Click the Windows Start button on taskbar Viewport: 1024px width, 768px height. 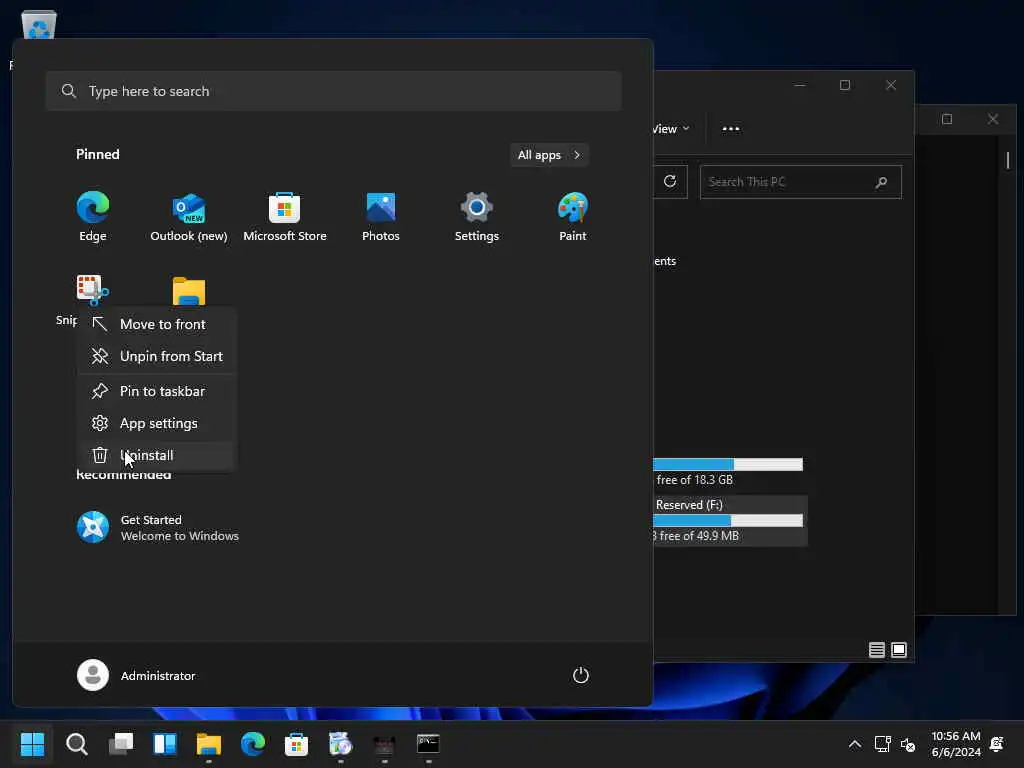32,744
